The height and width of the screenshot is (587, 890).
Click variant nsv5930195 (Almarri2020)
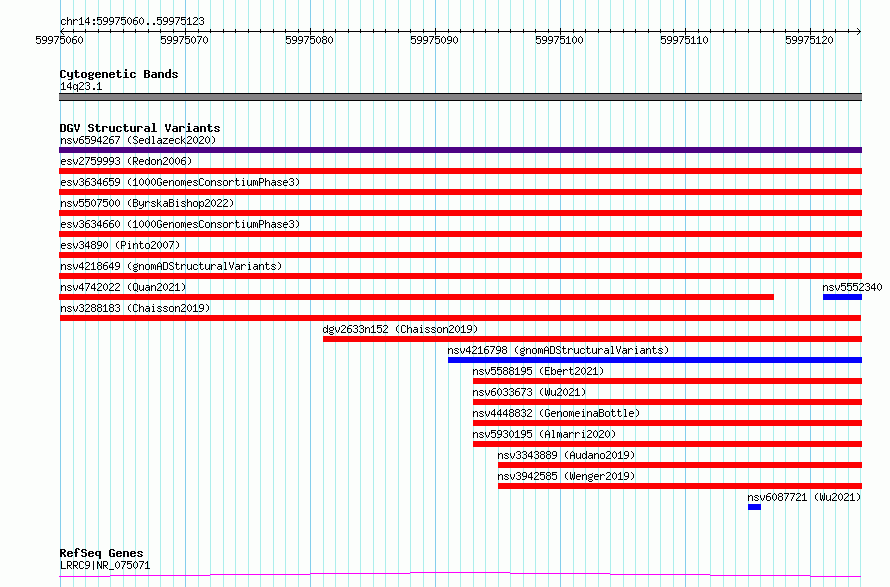point(544,434)
